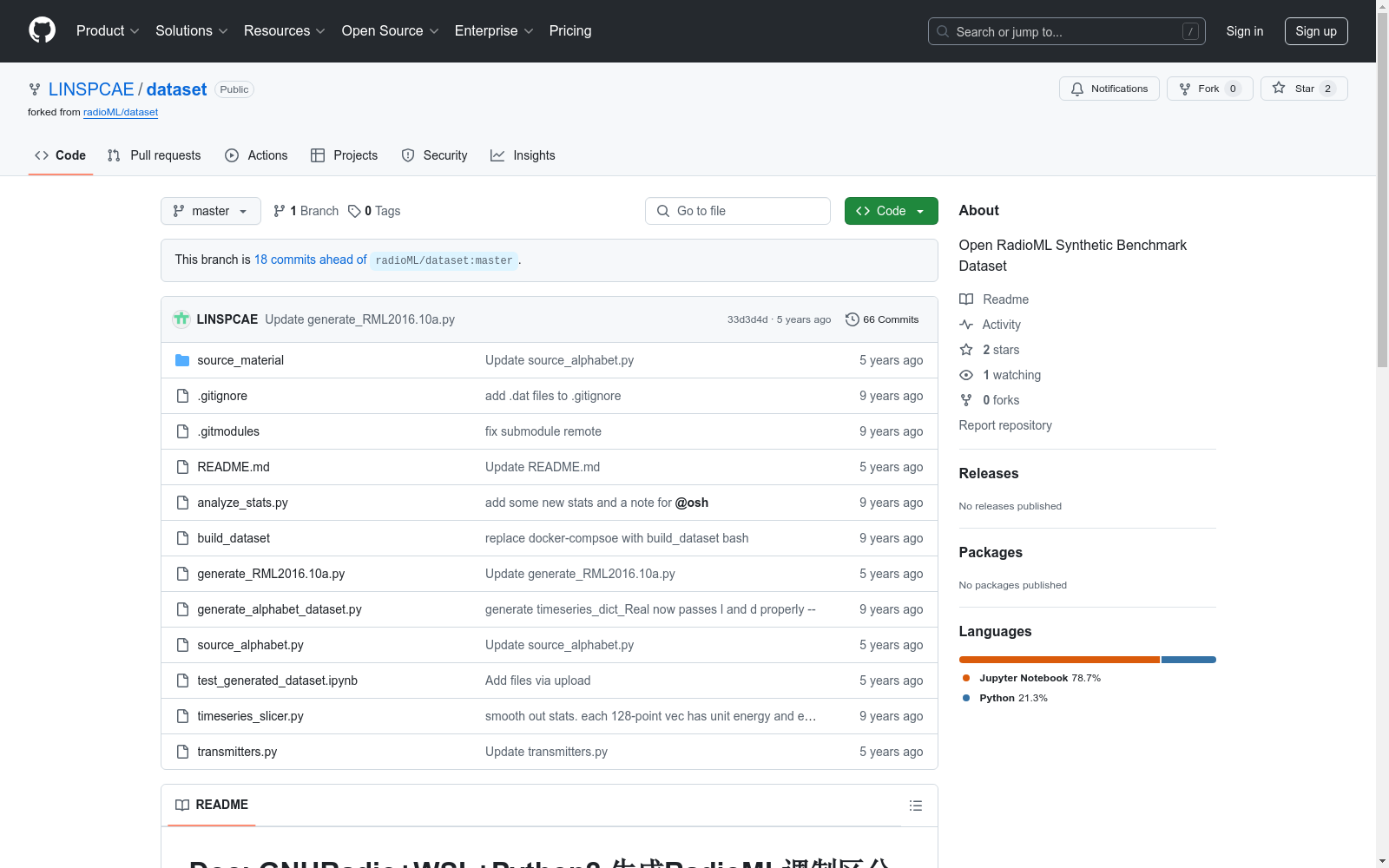The width and height of the screenshot is (1389, 868).
Task: Click the tag icon beside 0 Tags
Action: [354, 211]
